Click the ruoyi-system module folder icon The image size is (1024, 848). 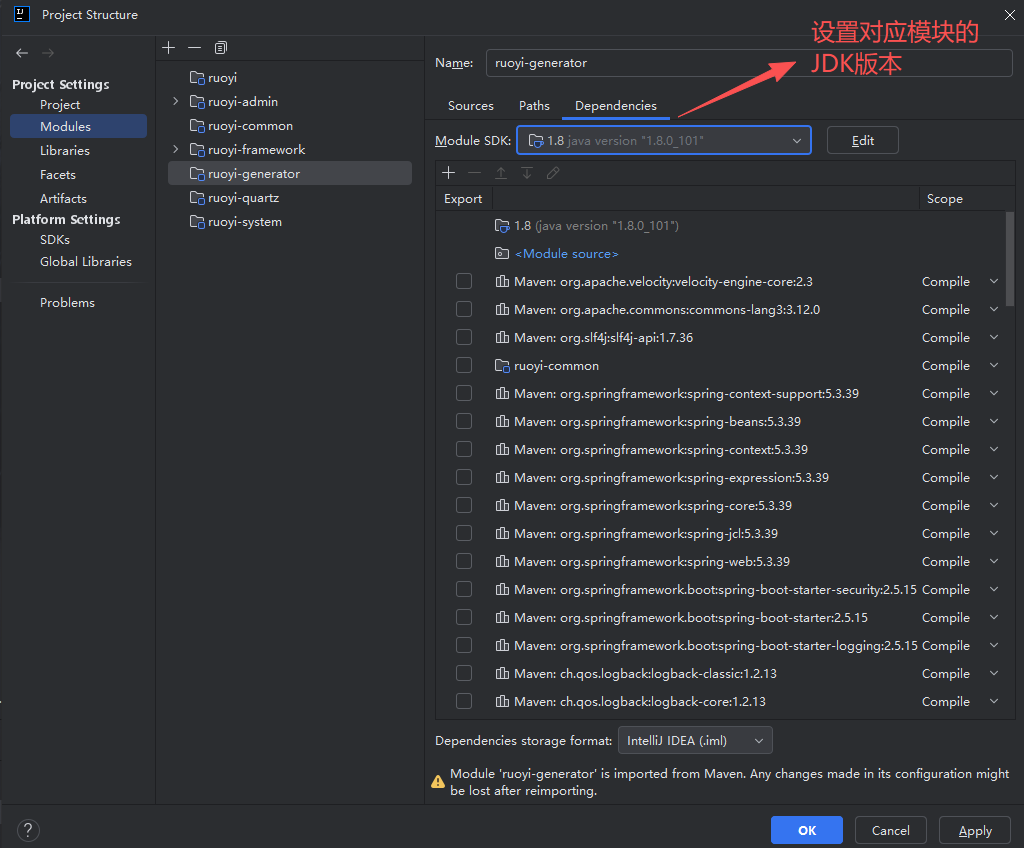coord(197,222)
